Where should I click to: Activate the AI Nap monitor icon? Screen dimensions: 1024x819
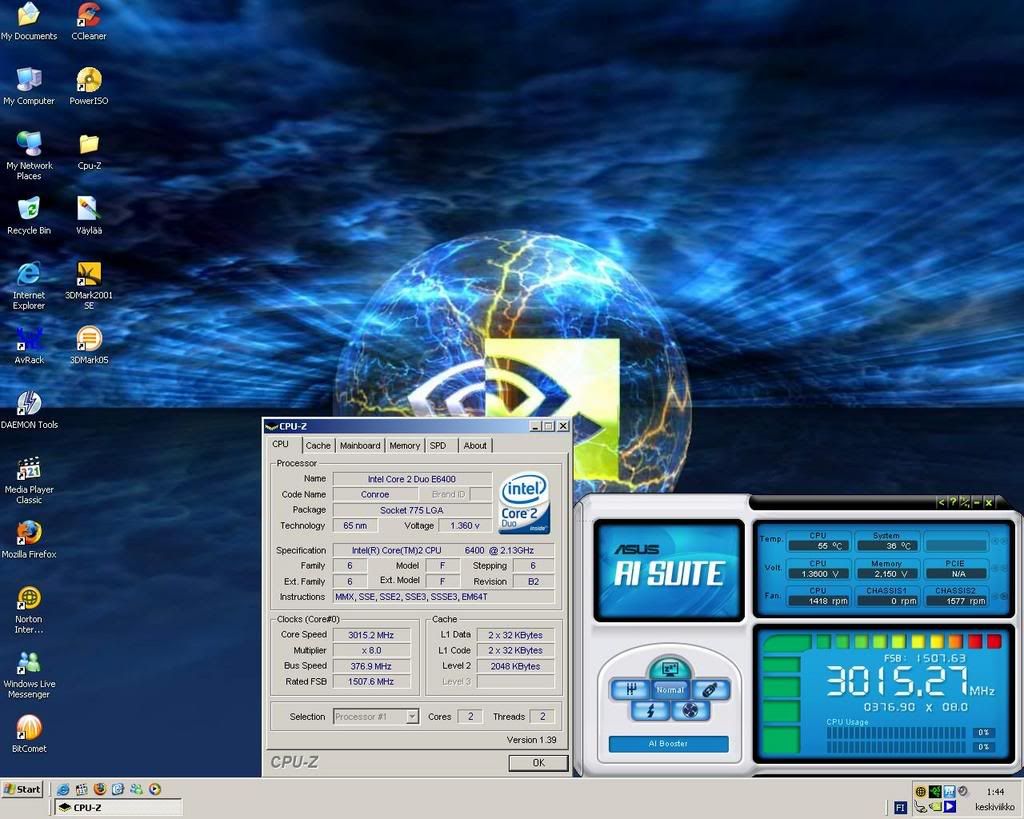(x=669, y=668)
